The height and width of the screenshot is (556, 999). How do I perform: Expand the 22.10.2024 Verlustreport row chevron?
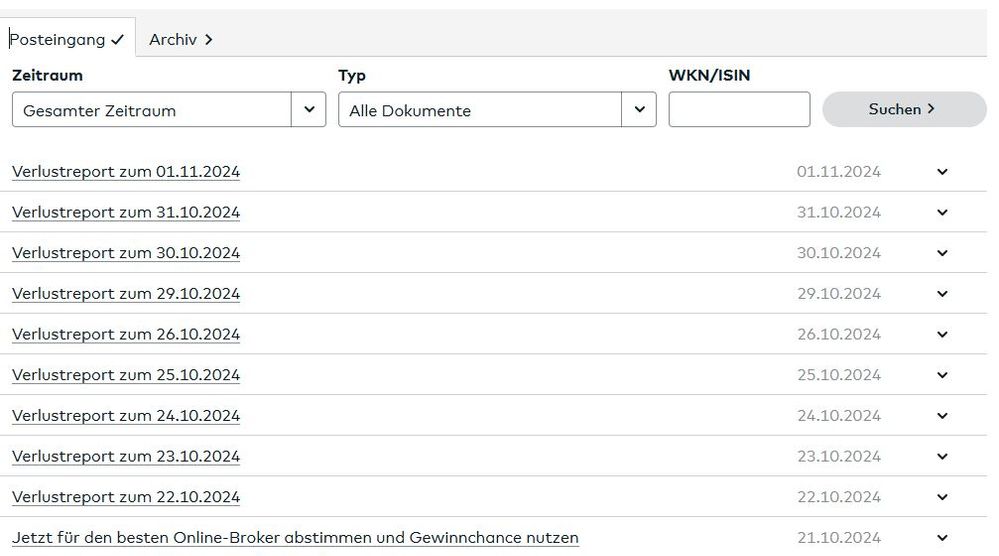(x=942, y=497)
